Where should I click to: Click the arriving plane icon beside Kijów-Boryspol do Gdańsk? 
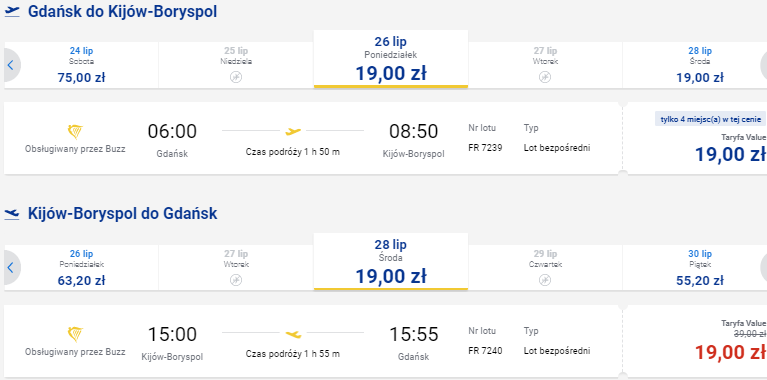click(x=12, y=214)
